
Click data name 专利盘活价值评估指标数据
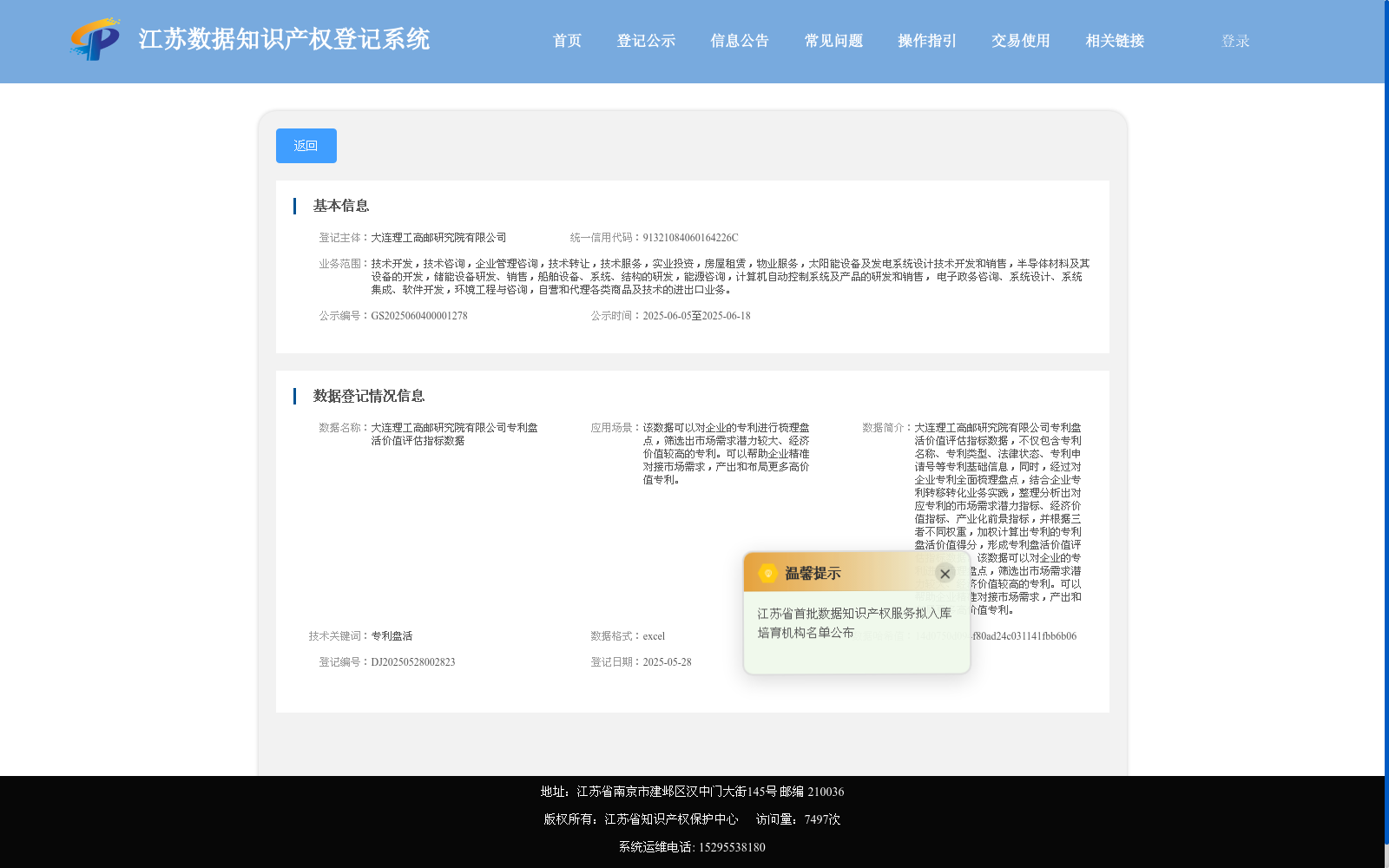tap(455, 434)
